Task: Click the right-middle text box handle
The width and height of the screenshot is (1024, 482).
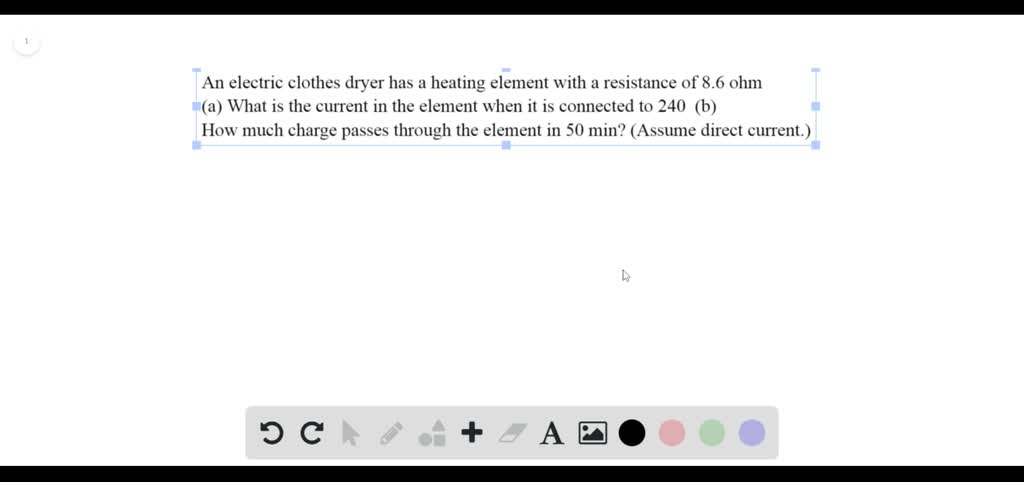Action: [816, 106]
